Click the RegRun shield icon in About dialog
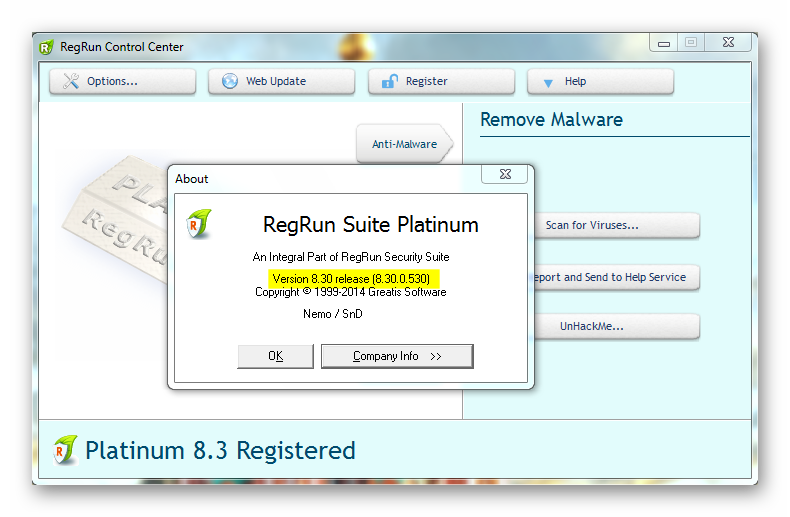The height and width of the screenshot is (517, 790). click(x=199, y=224)
